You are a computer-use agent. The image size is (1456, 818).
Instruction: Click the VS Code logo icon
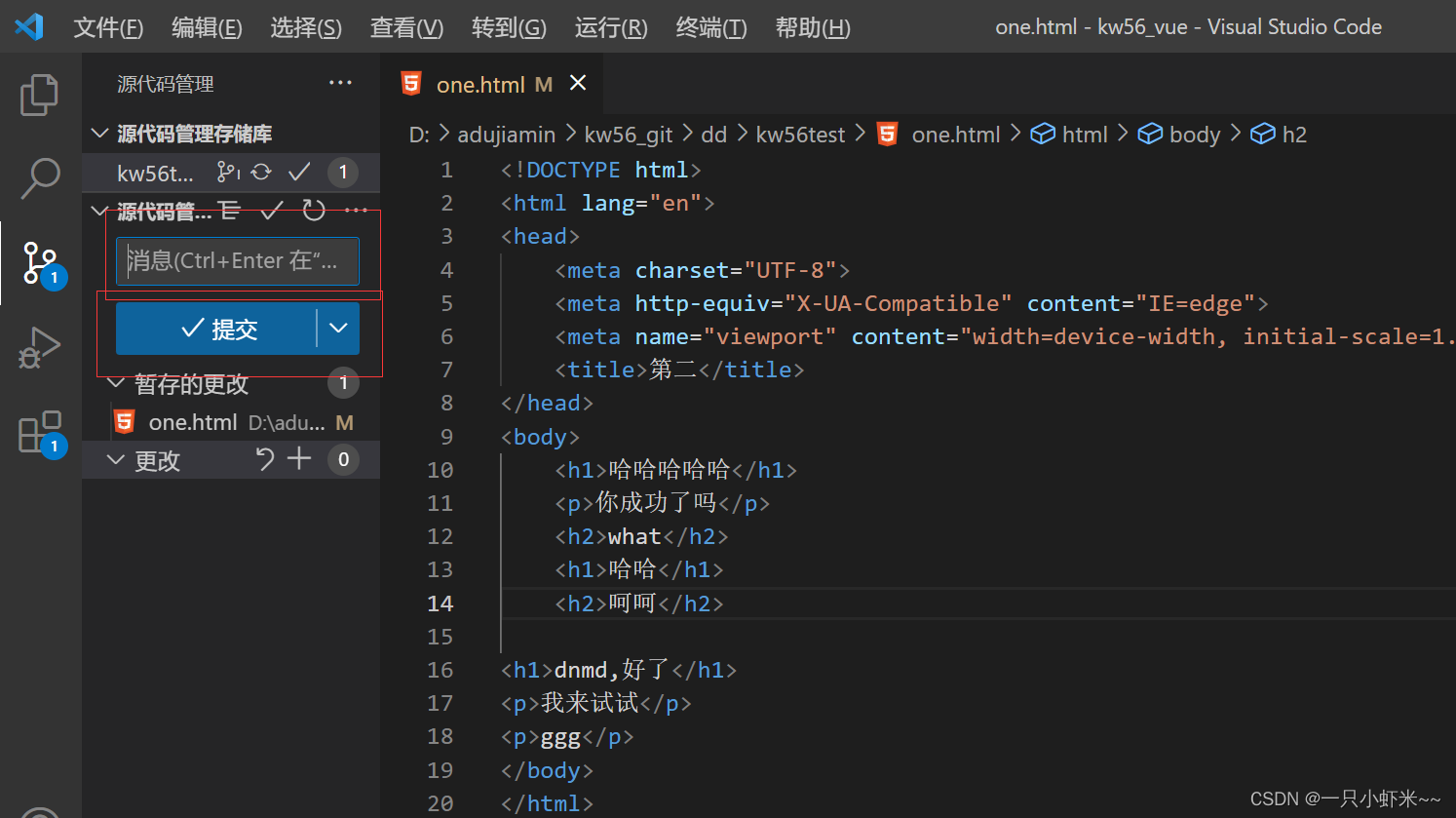[x=29, y=26]
